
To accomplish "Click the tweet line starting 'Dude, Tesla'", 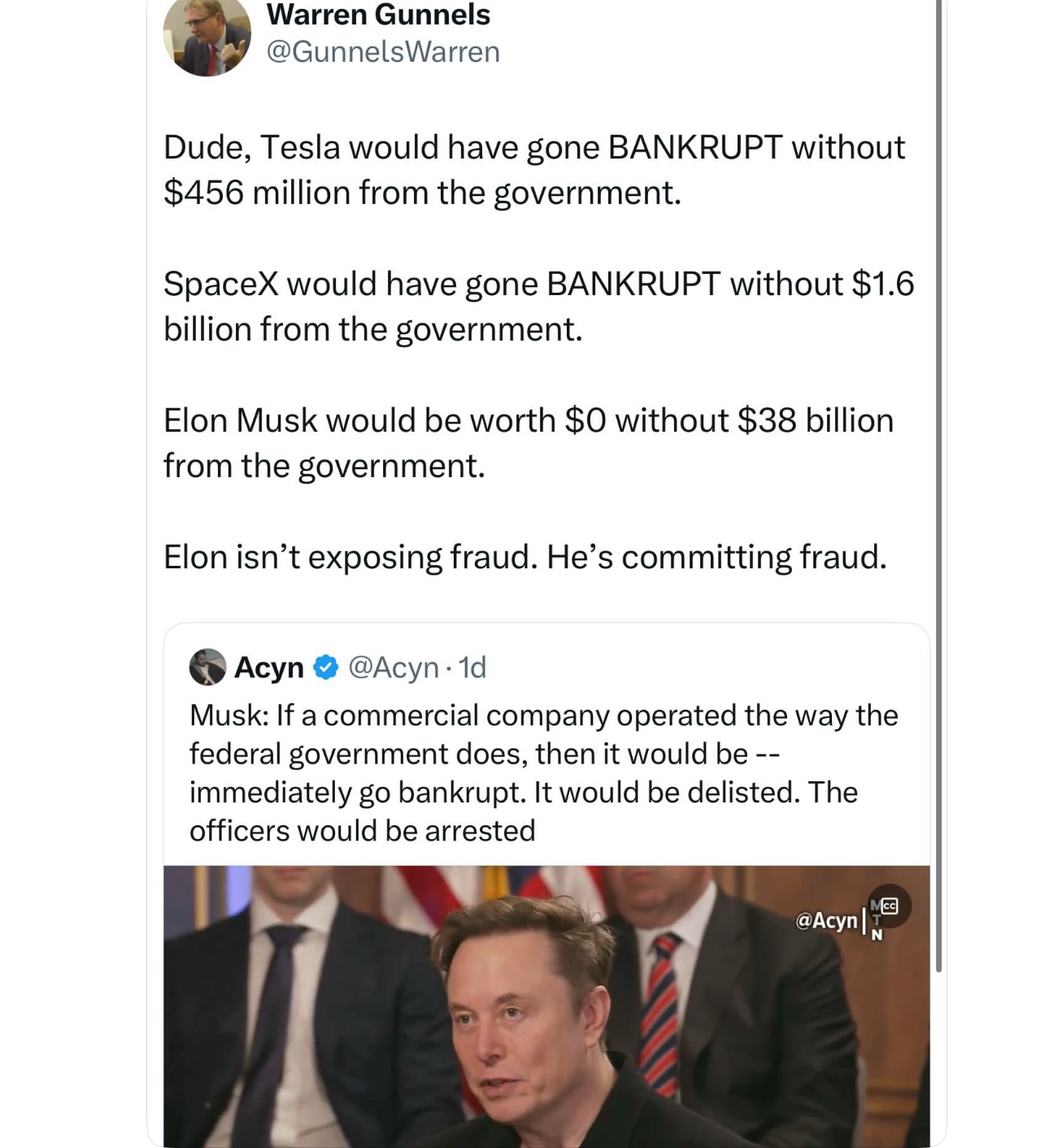I will pyautogui.click(x=533, y=147).
